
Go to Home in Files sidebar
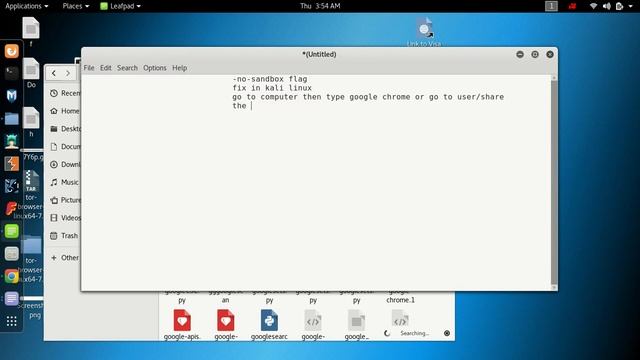click(x=65, y=111)
